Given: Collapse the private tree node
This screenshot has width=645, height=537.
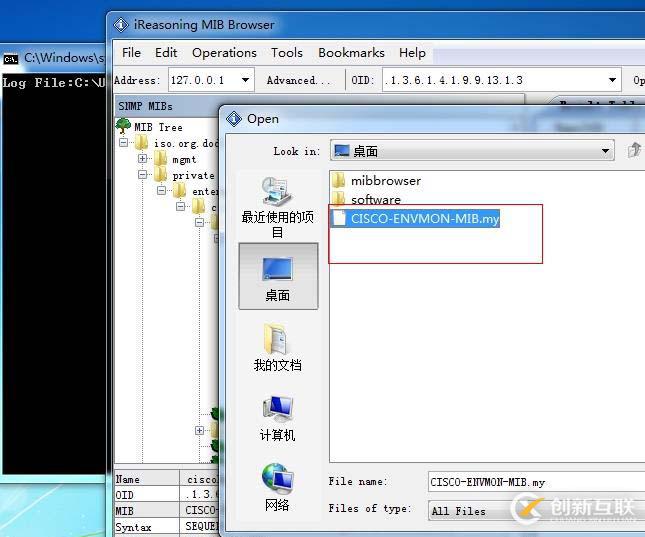Looking at the screenshot, I should (x=142, y=174).
